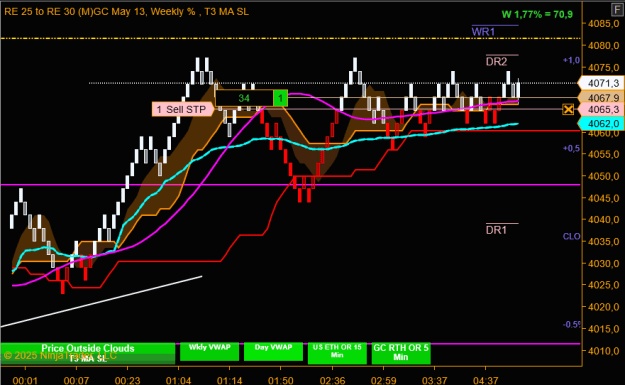This screenshot has height=385, width=625.
Task: Click the 04:37 time axis label
Action: click(485, 381)
